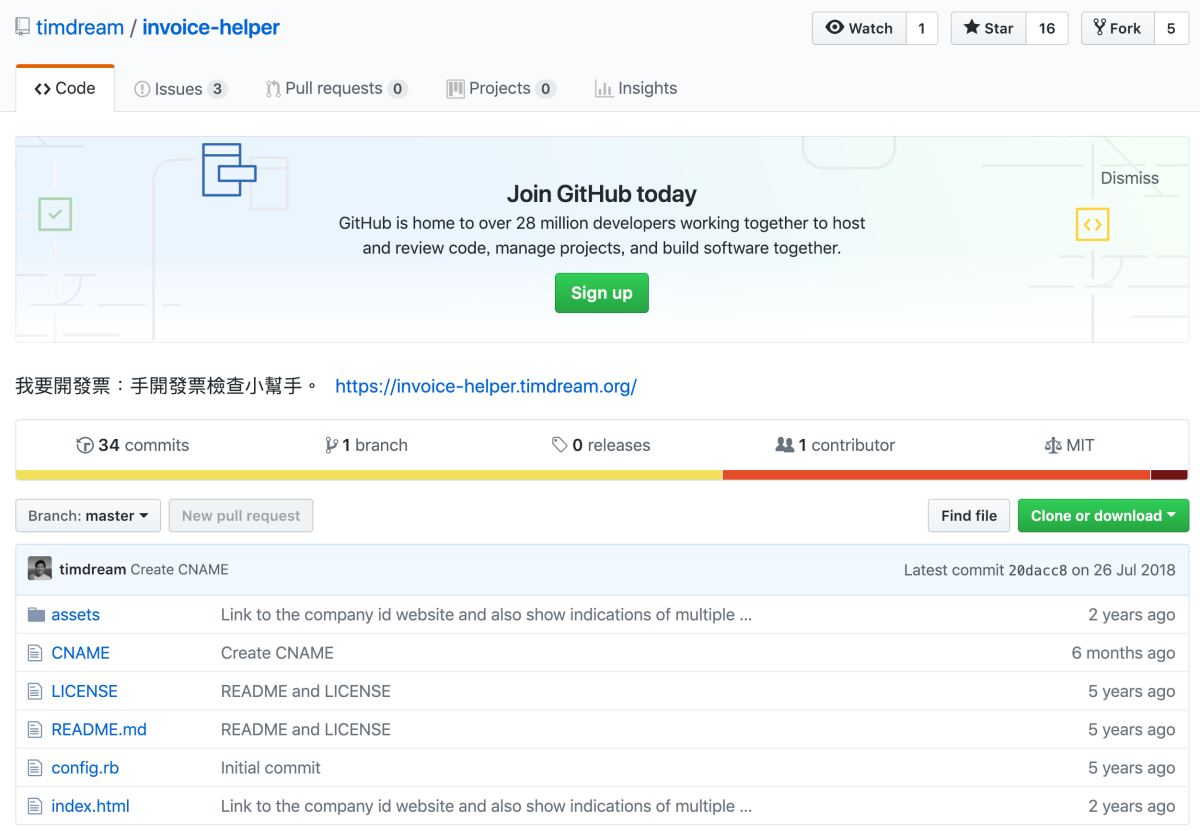Viewport: 1200px width, 831px height.
Task: Dismiss the Join GitHub banner
Action: tap(1130, 178)
